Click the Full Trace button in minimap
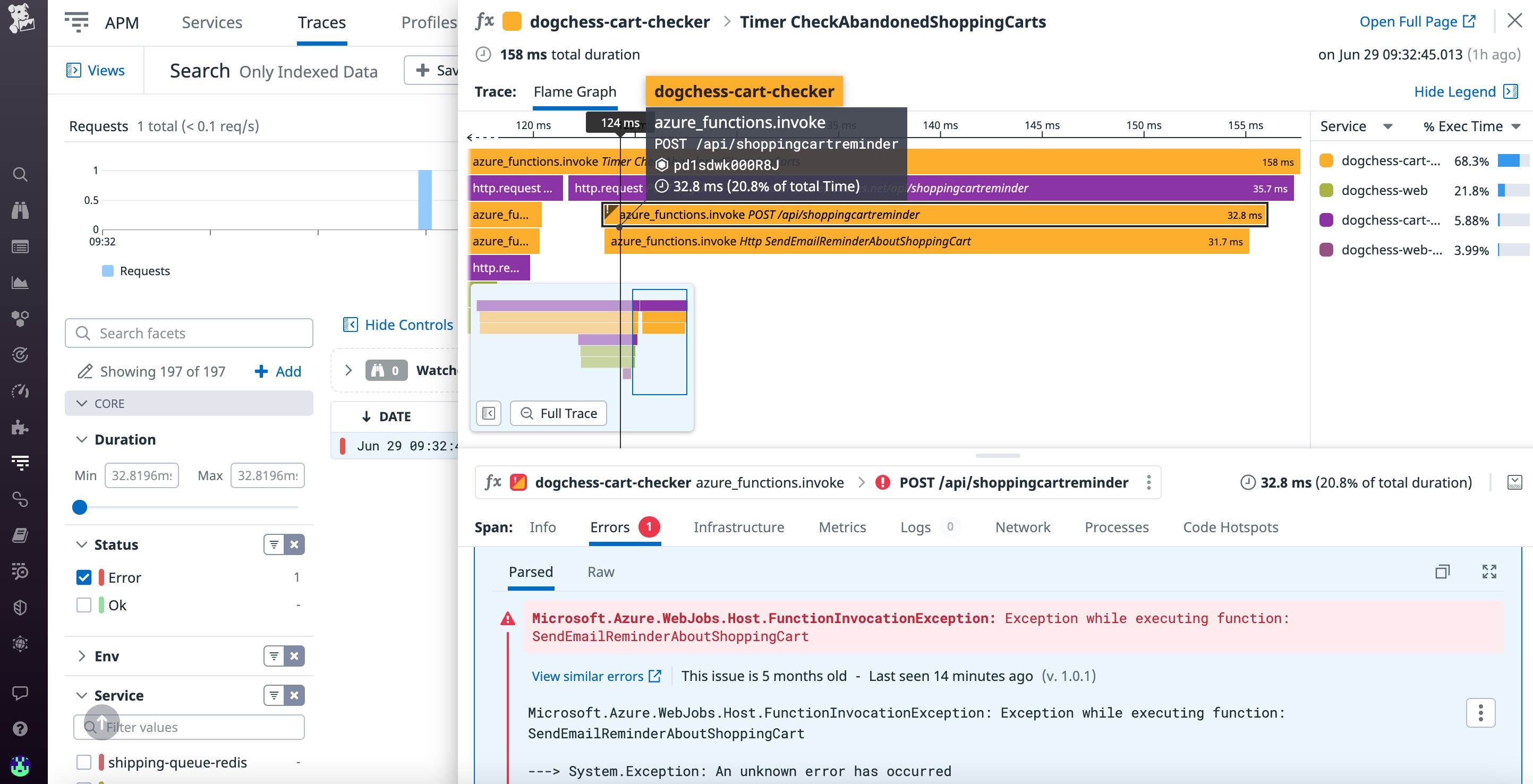Screen dimensions: 1533x784 (558, 413)
